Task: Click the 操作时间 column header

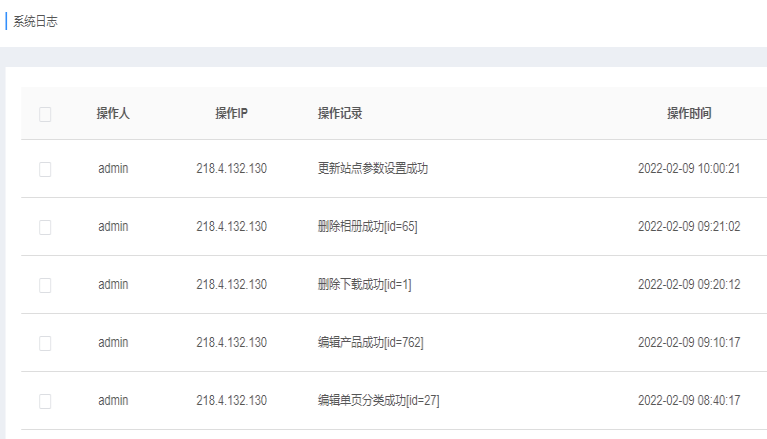Action: tap(689, 114)
